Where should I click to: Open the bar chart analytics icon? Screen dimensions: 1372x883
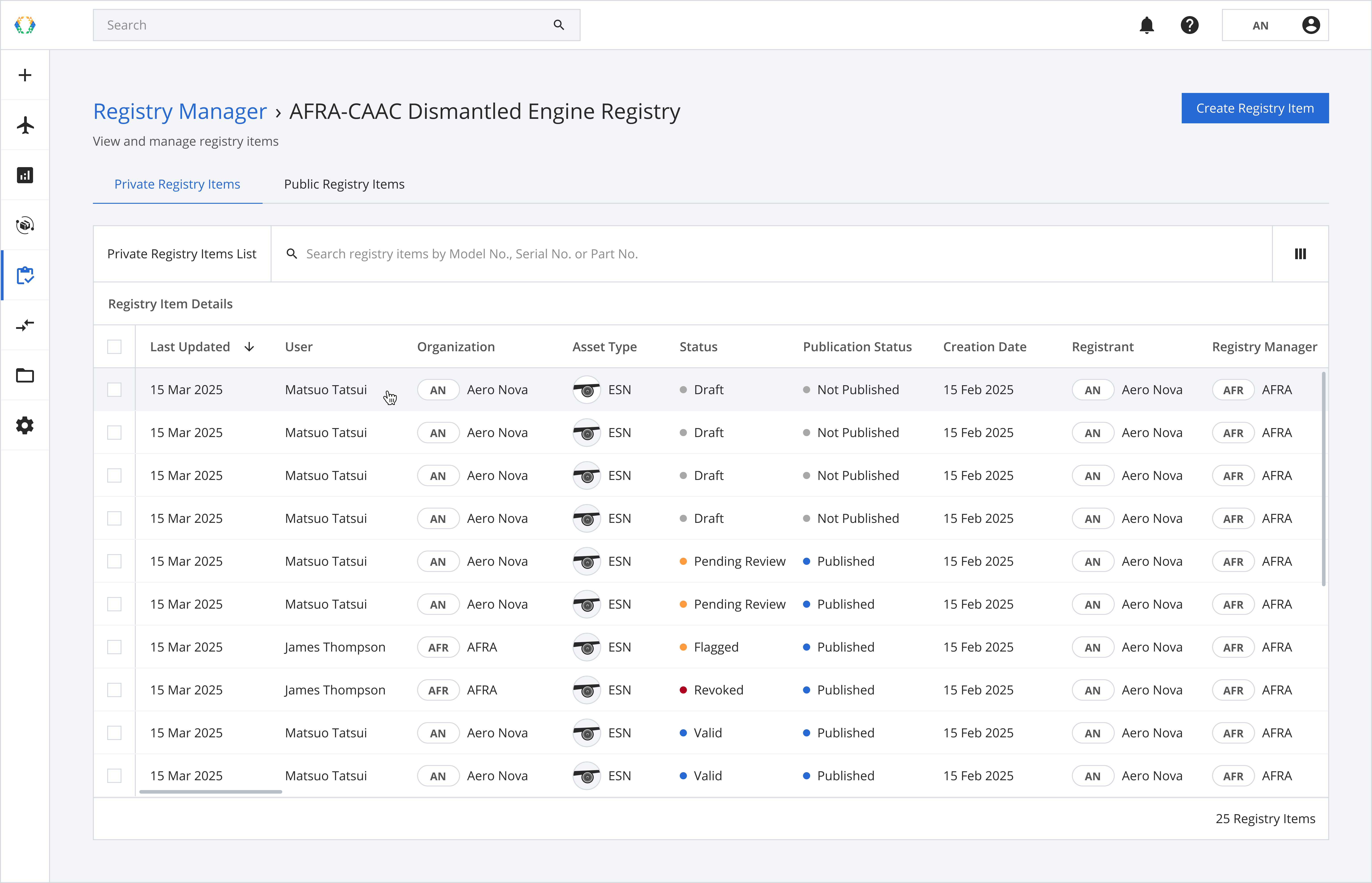(x=25, y=175)
